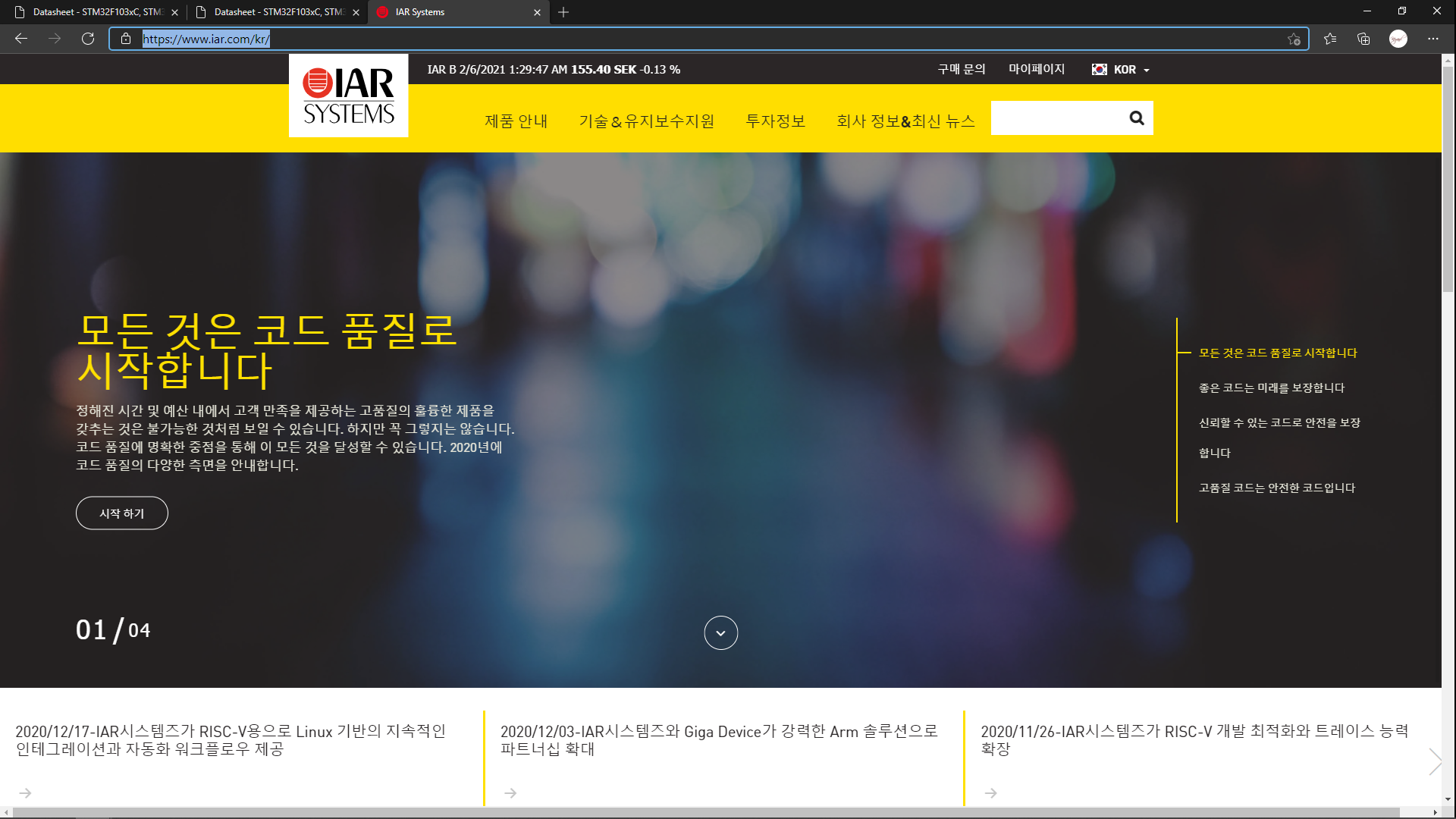Click the IAR Systems logo
The height and width of the screenshot is (819, 1456).
pyautogui.click(x=348, y=96)
